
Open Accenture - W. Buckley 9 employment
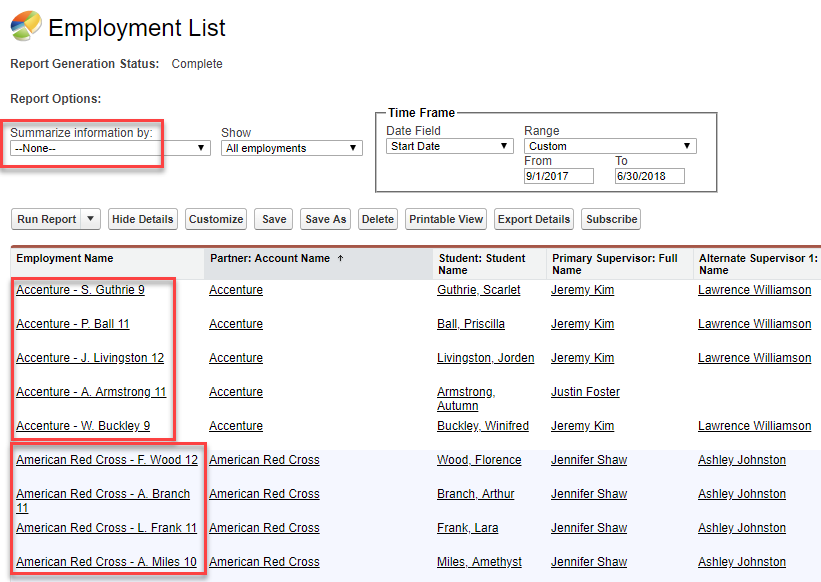point(83,426)
